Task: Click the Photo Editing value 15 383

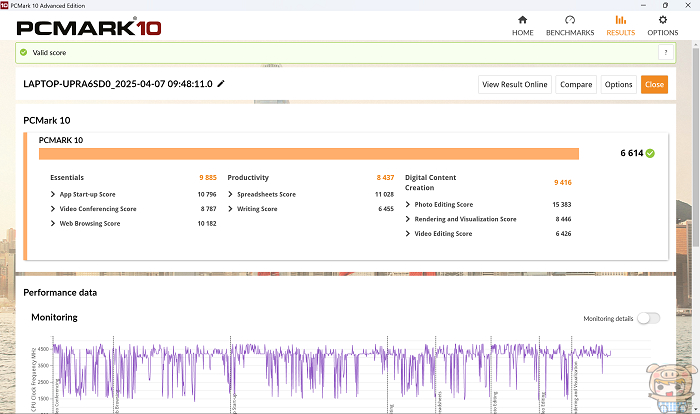Action: point(562,205)
